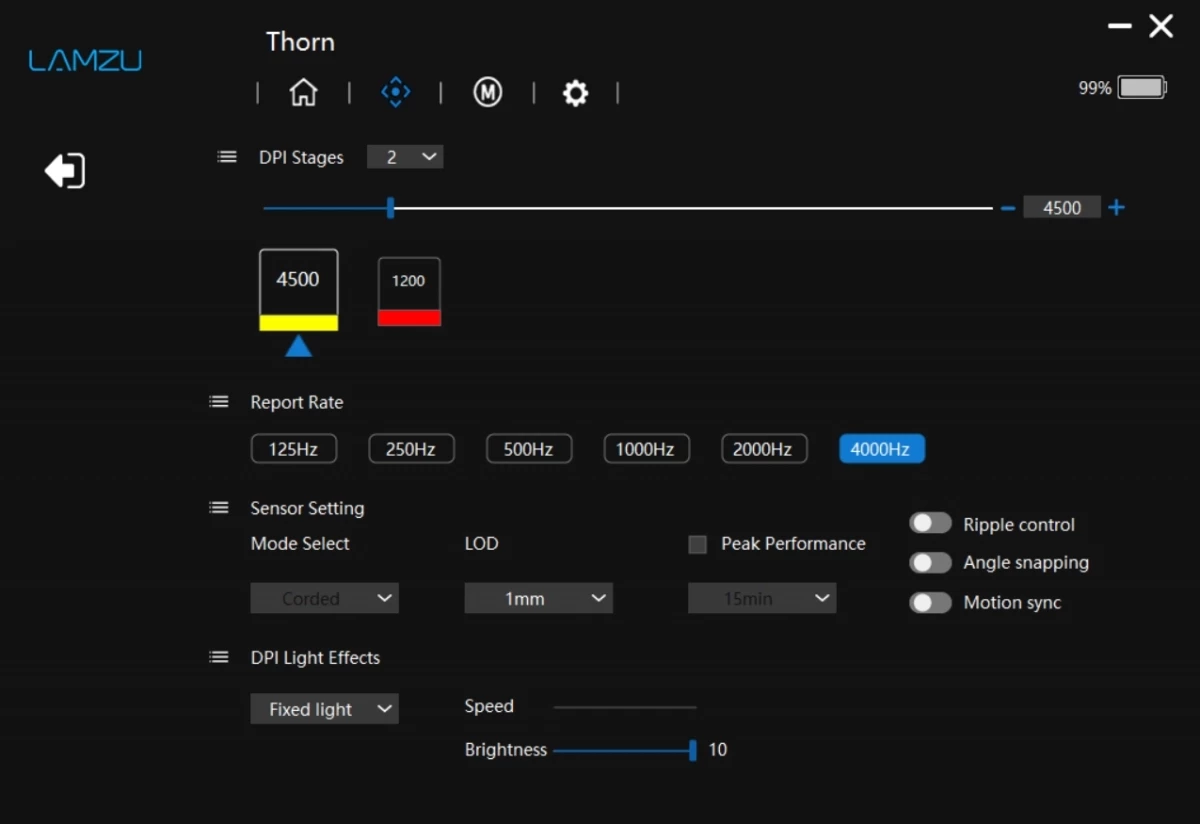The image size is (1200, 824).
Task: Set report rate to 500Hz
Action: tap(529, 449)
